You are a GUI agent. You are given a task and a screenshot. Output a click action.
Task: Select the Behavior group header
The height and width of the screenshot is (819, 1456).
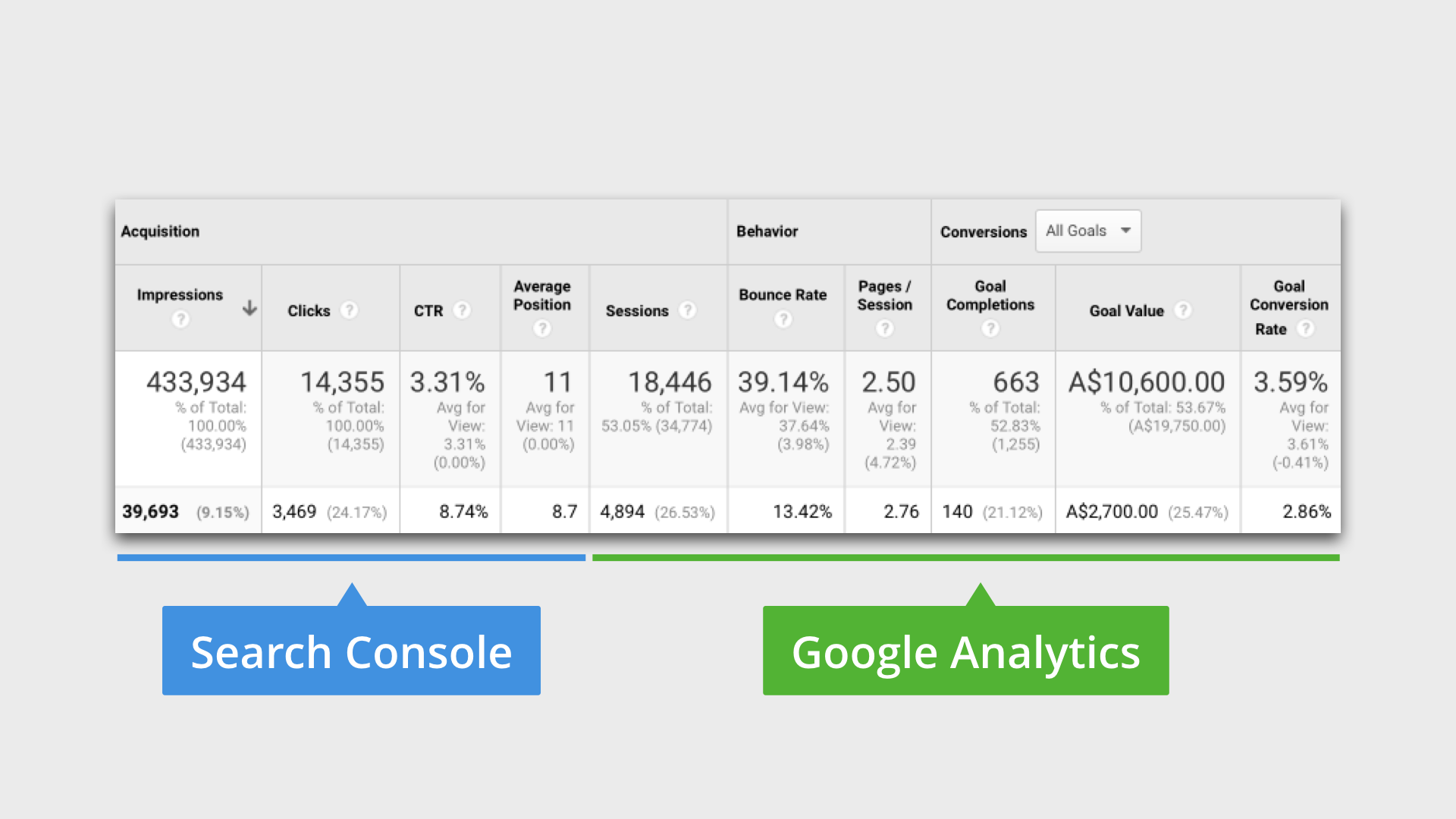(x=767, y=231)
